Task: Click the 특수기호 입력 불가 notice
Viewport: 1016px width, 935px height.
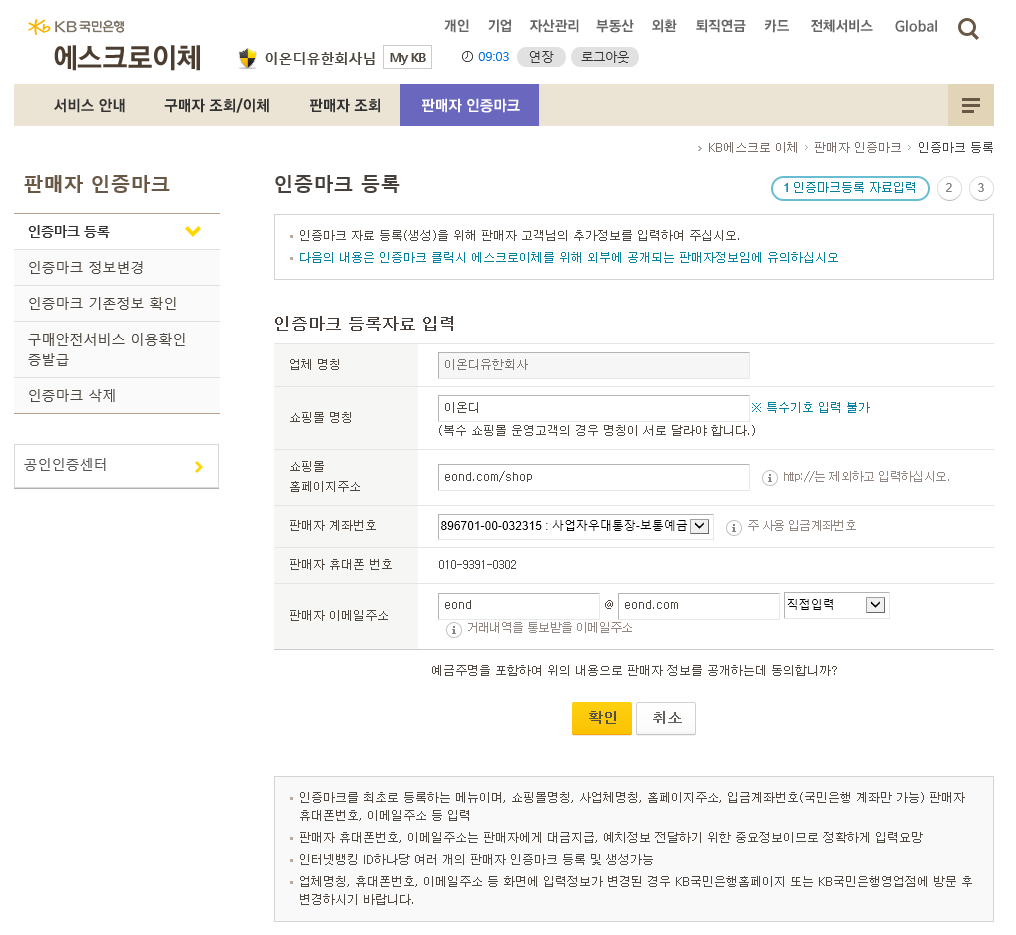Action: (x=811, y=408)
